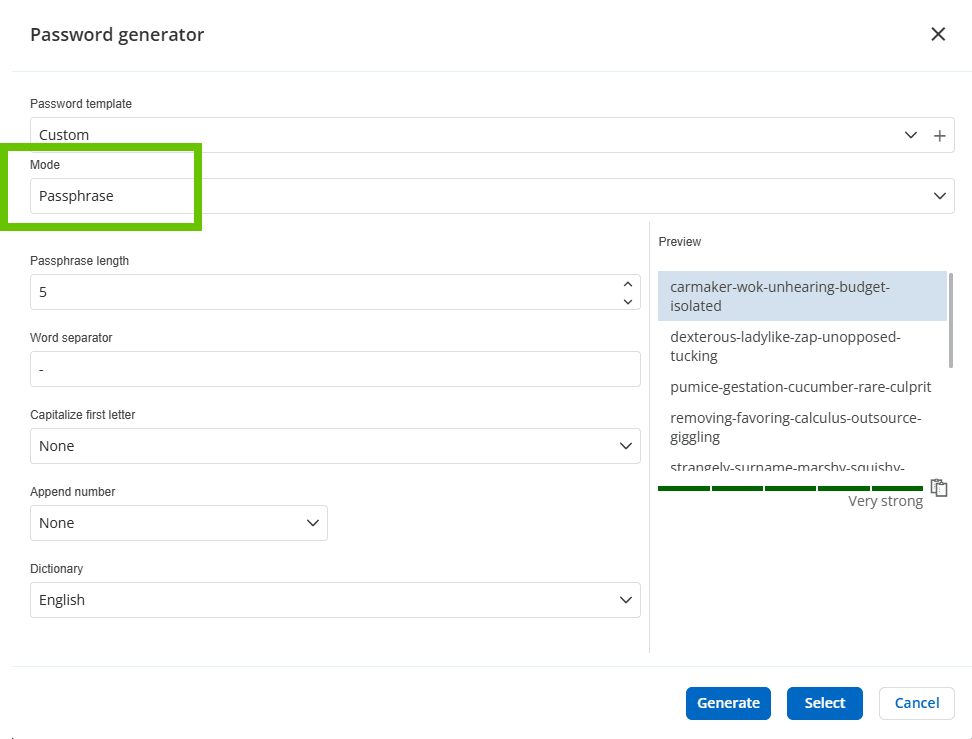
Task: Click into the Word separator field
Action: point(335,369)
